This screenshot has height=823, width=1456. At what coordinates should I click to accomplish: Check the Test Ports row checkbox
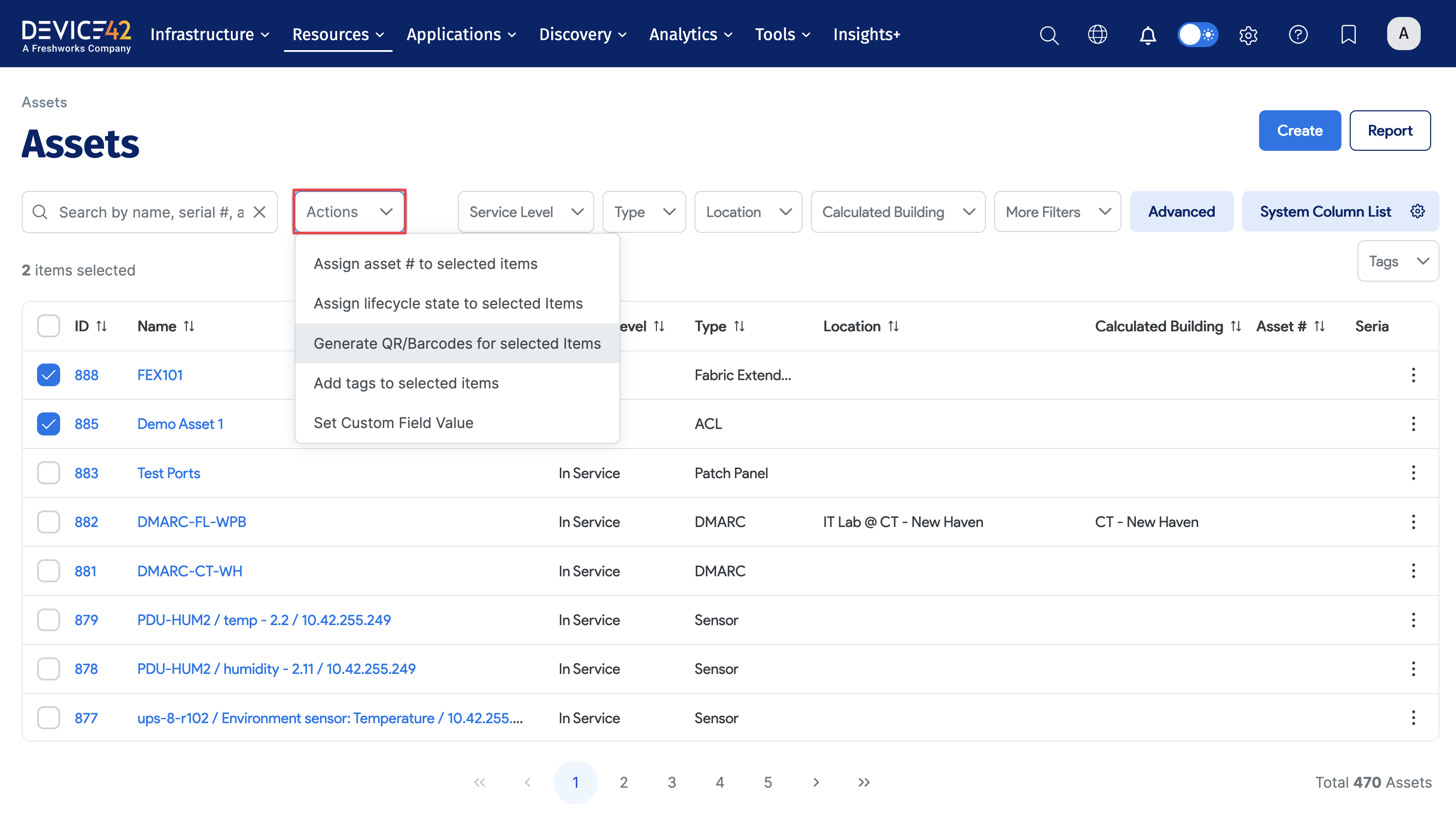pyautogui.click(x=49, y=473)
